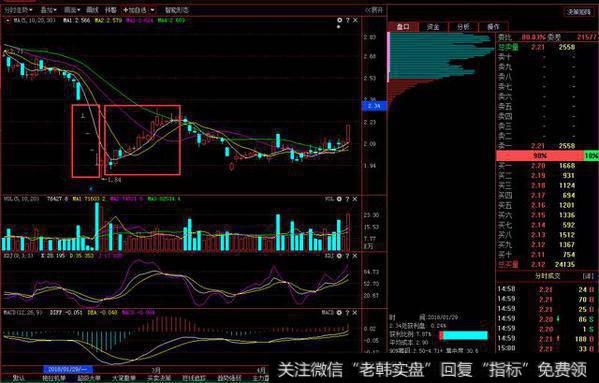This screenshot has width=599, height=383.
Task: Switch to the 操作 tab
Action: tap(493, 27)
